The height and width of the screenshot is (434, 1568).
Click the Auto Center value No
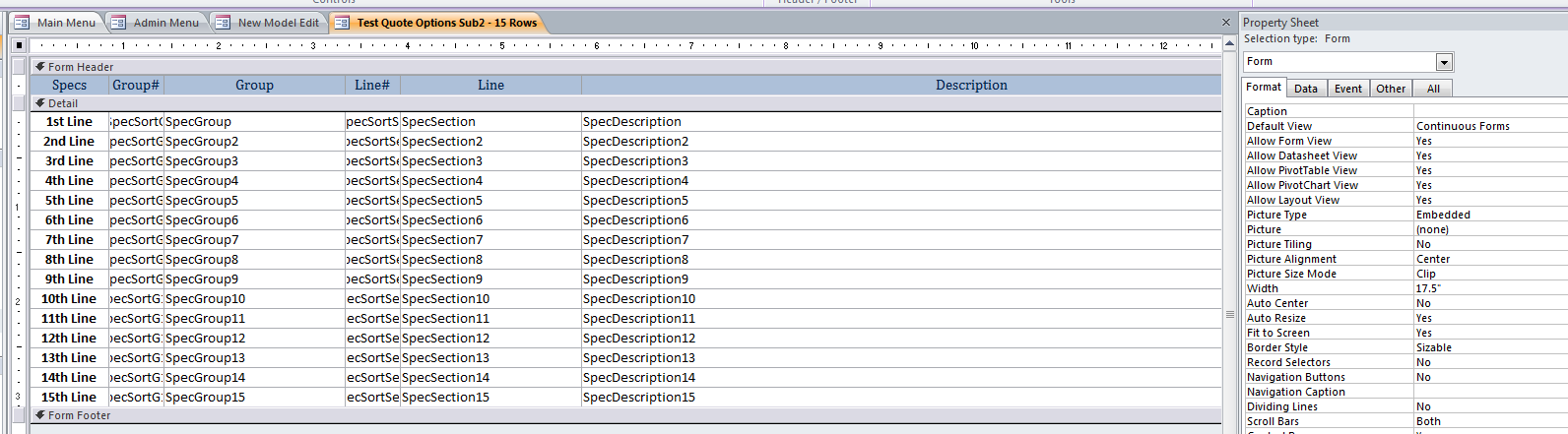pyautogui.click(x=1490, y=303)
